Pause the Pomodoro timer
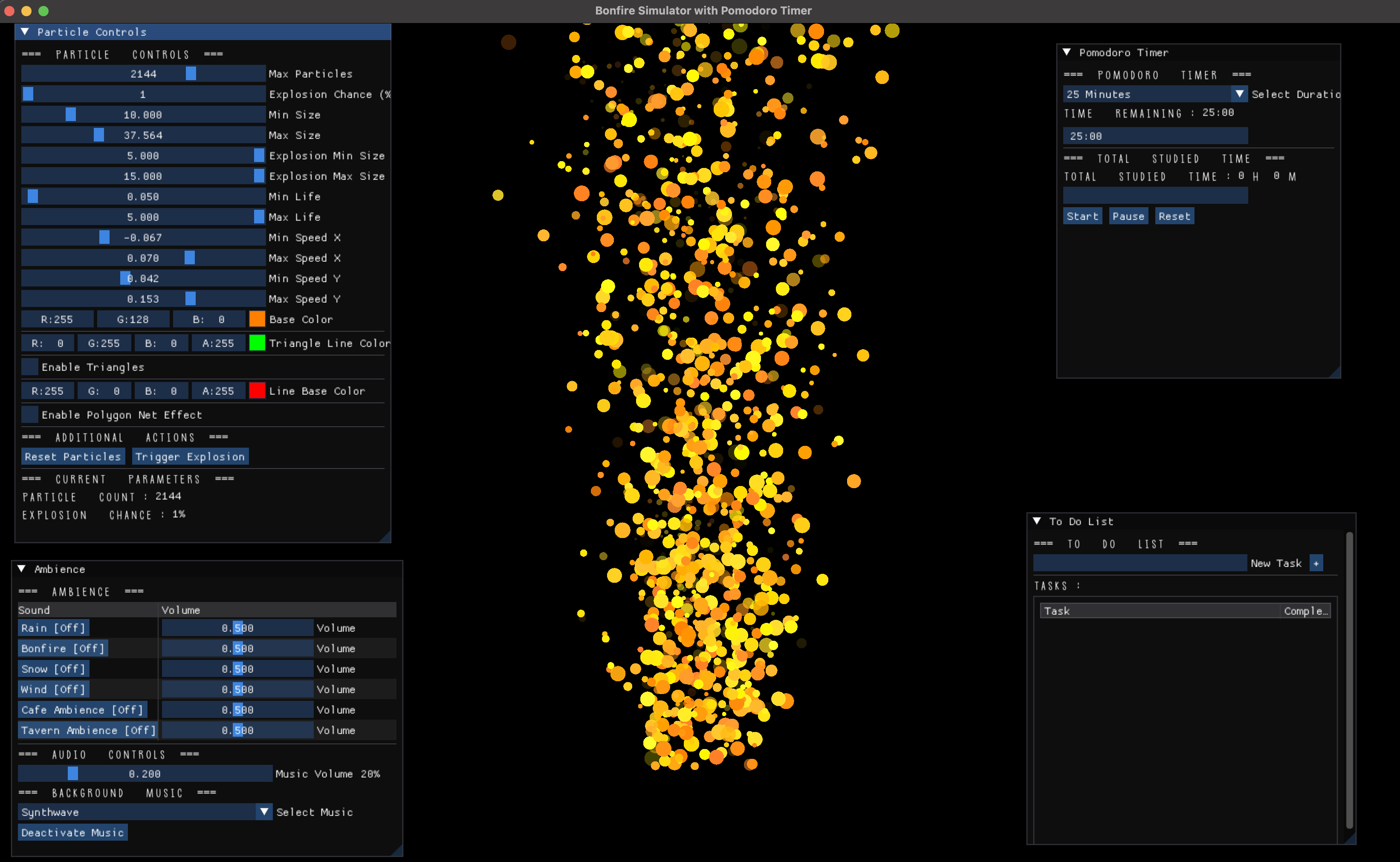This screenshot has width=1400, height=862. (1129, 216)
